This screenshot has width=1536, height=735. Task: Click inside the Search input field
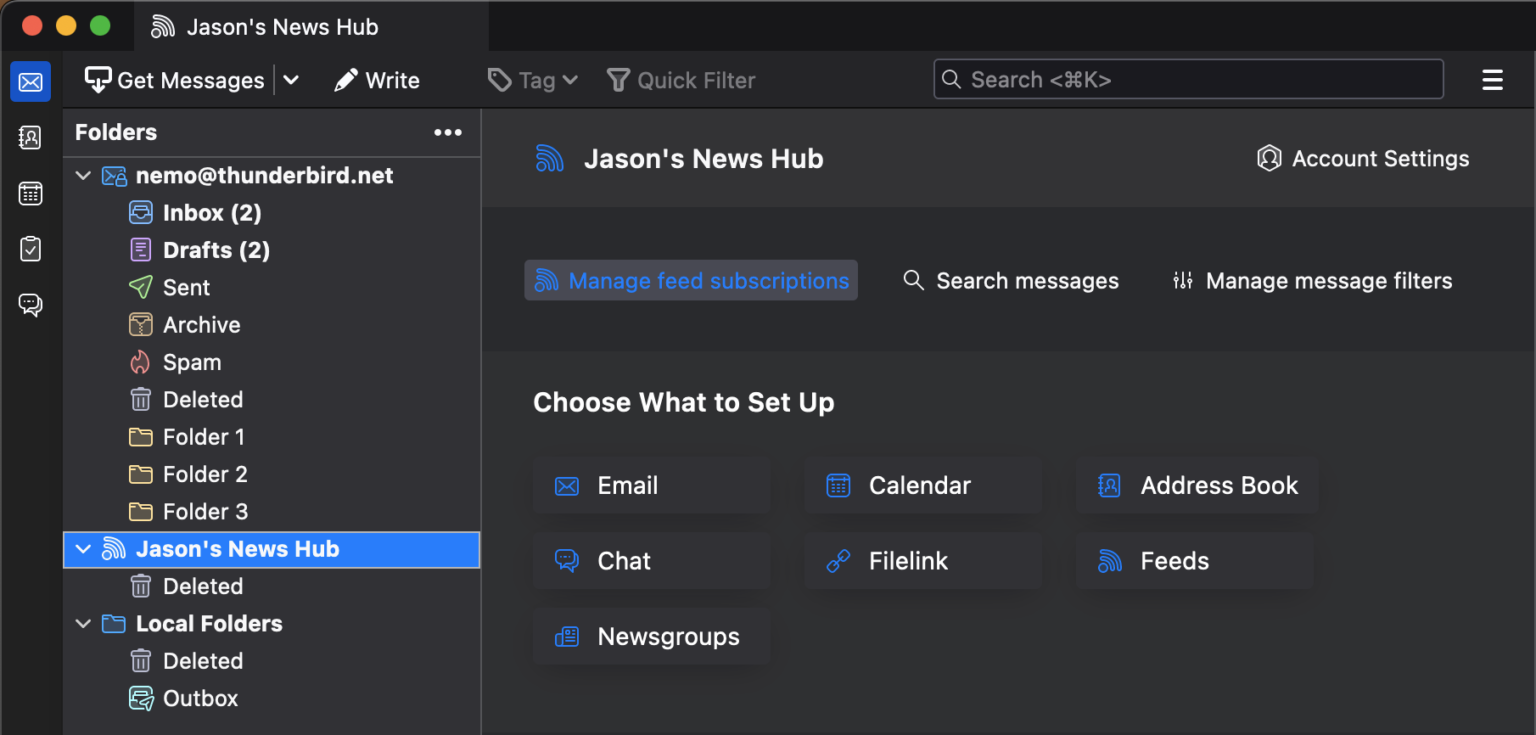pyautogui.click(x=1186, y=79)
